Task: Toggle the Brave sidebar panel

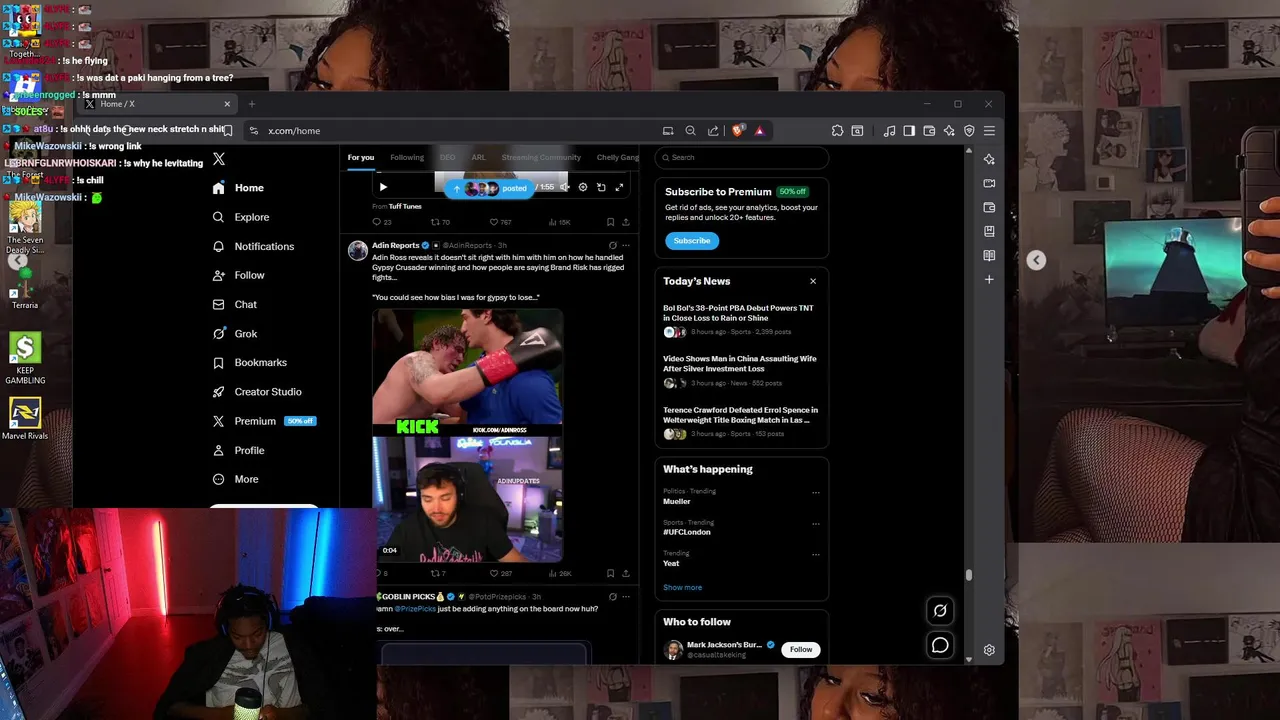Action: (x=909, y=130)
